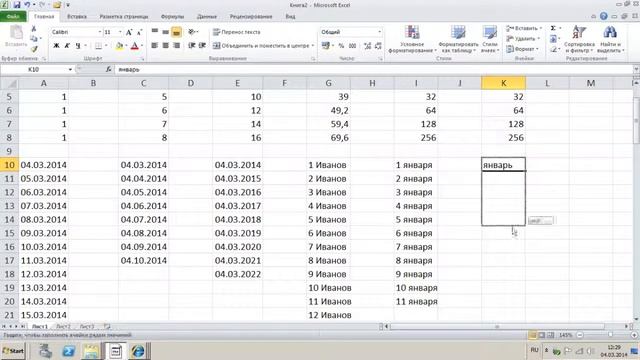Increase the cell indent
Image resolution: width=640 pixels, height=360 pixels.
[x=202, y=45]
